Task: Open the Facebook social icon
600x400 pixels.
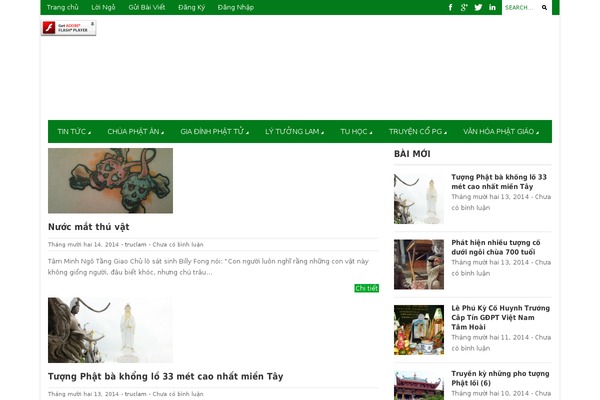Action: tap(450, 7)
